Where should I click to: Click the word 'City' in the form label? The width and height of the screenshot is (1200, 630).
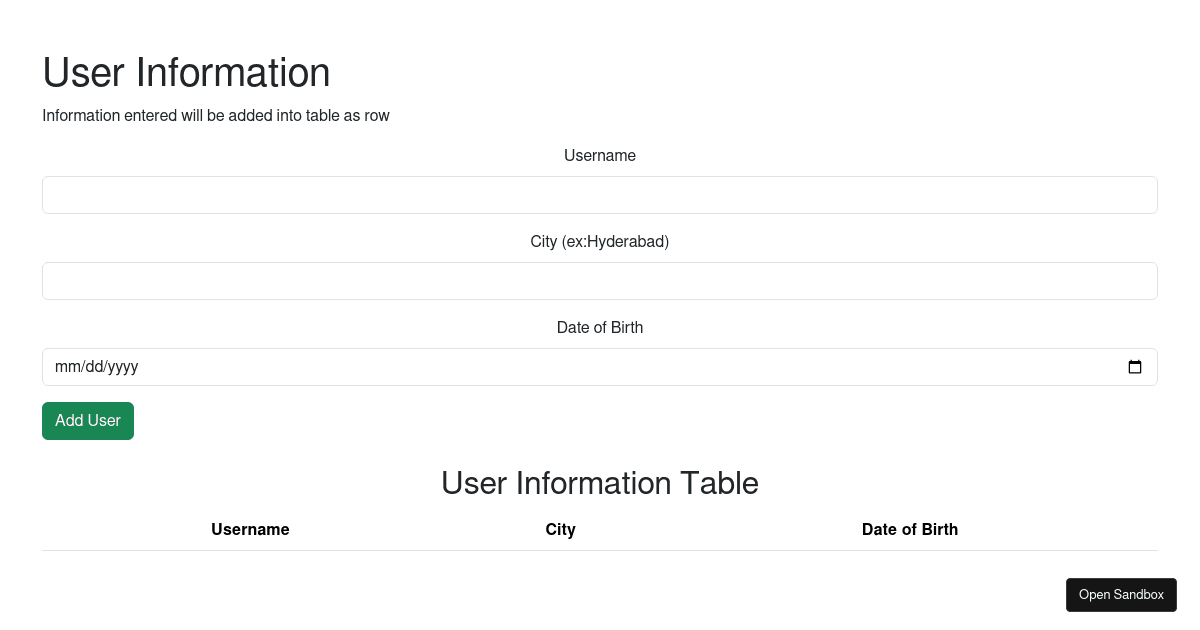[x=544, y=242]
